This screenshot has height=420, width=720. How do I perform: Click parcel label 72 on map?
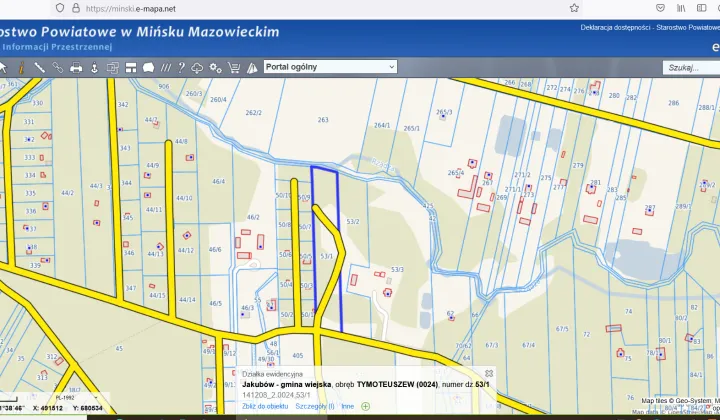(x=586, y=334)
